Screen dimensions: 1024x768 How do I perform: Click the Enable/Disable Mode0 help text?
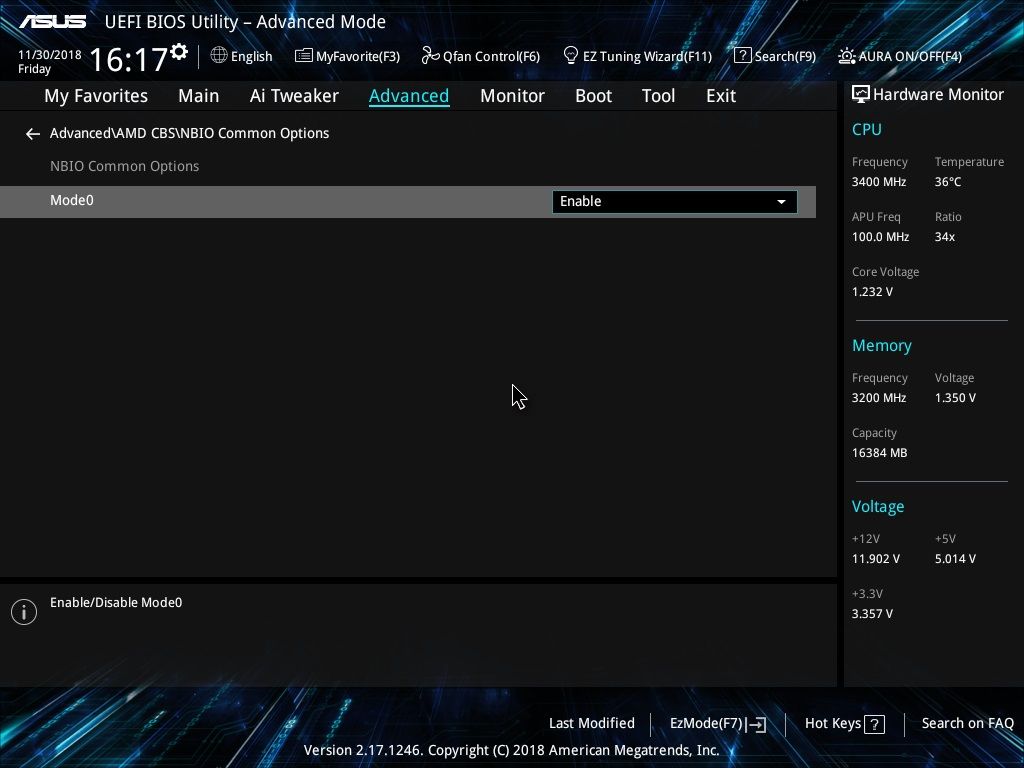point(116,603)
